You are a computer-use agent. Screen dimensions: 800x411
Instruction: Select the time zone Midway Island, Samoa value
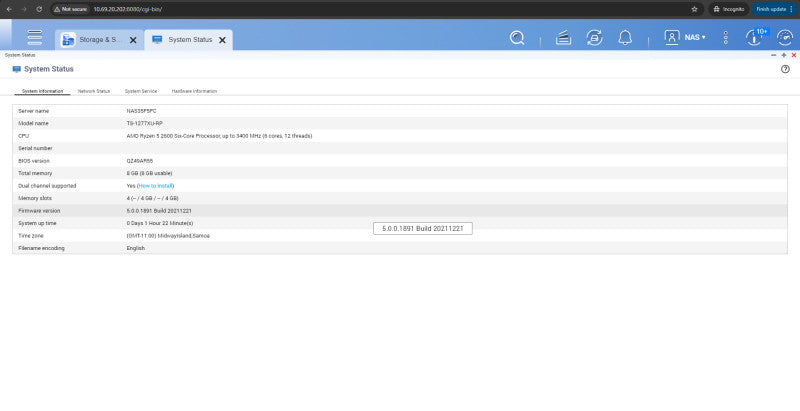click(168, 236)
